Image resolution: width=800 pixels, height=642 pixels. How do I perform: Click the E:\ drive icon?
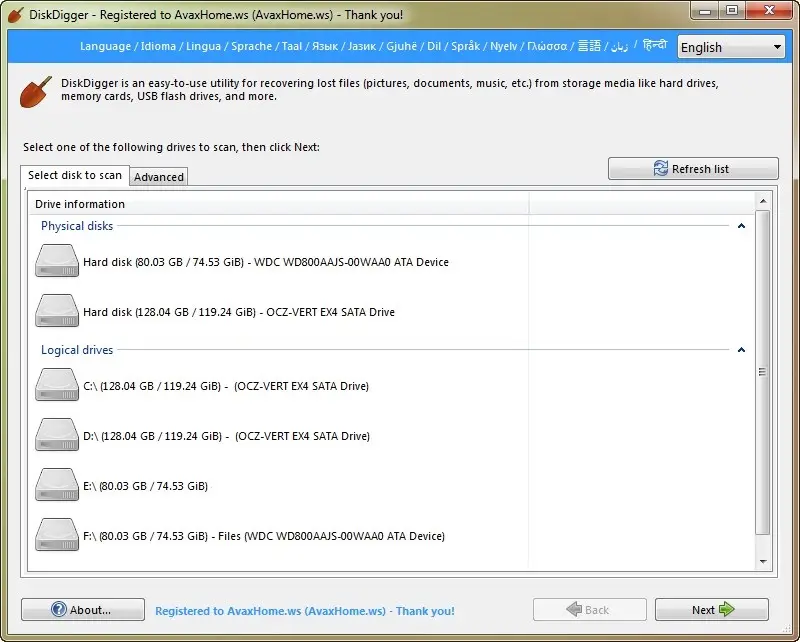point(57,484)
